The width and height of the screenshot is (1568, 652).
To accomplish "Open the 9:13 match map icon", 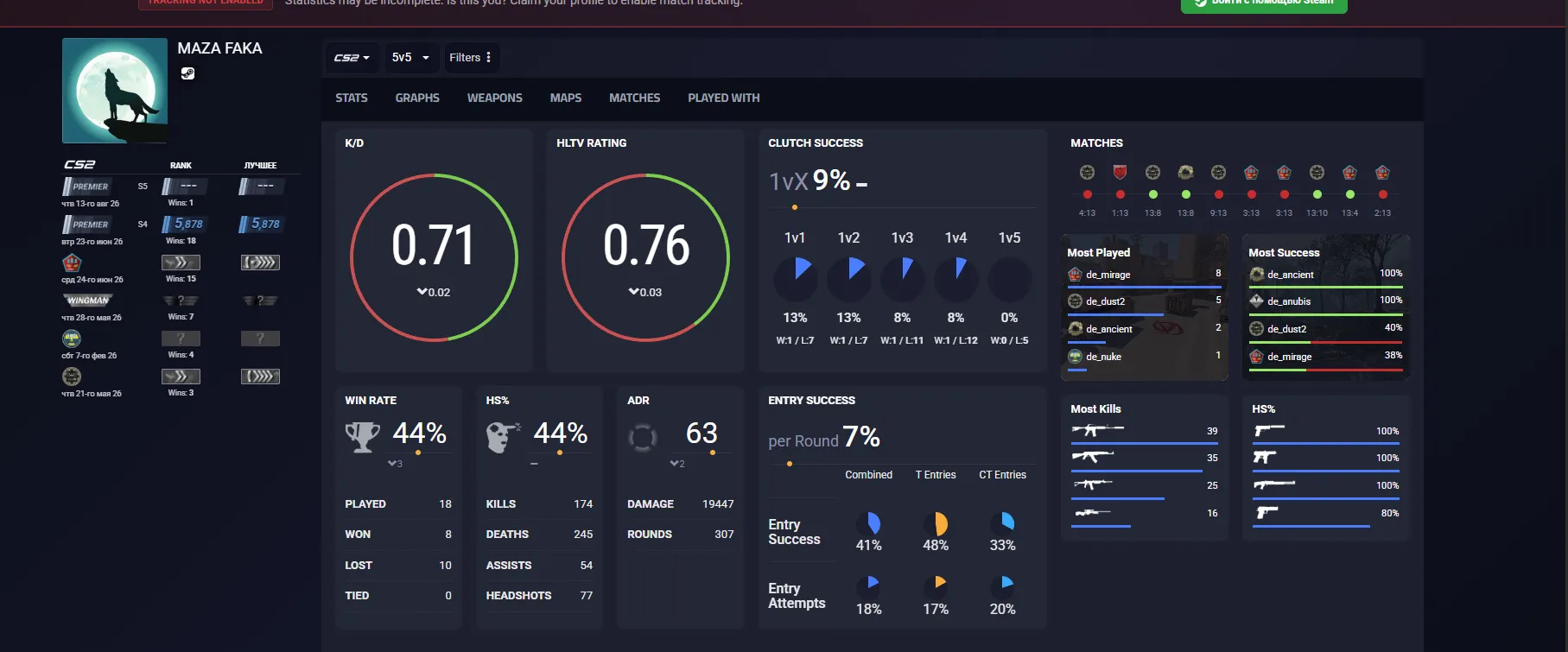I will tap(1218, 172).
